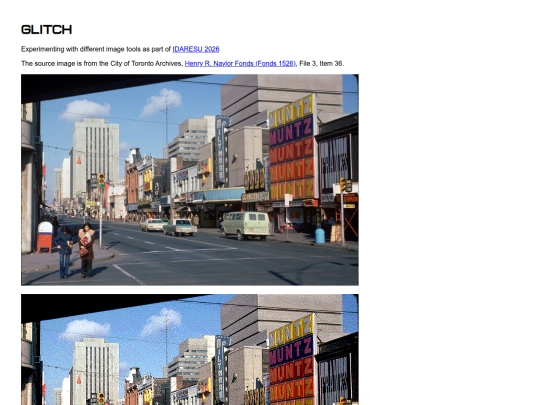Click the 'File 3, Item 36.' text
Viewport: 540px width, 405px height.
point(322,64)
